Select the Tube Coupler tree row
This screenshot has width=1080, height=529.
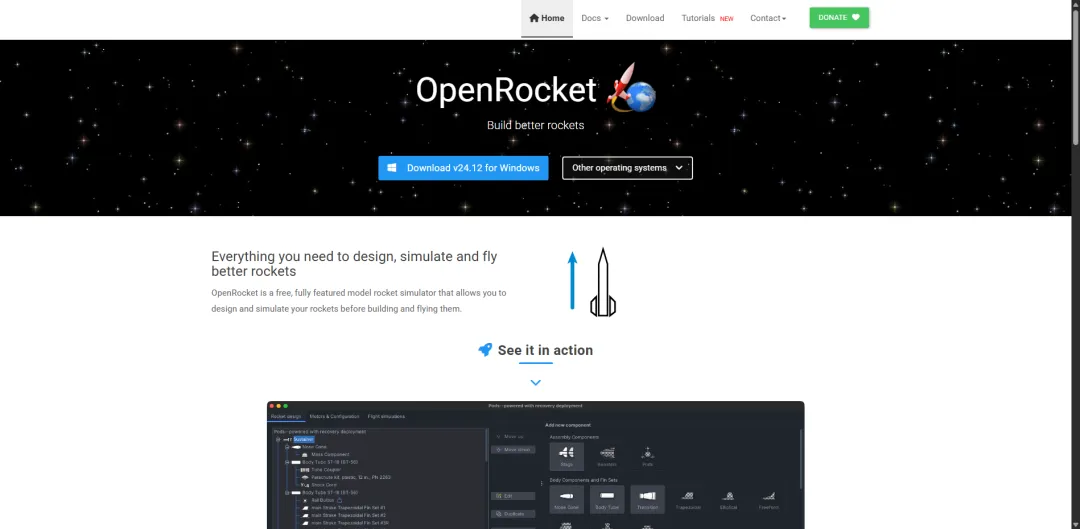click(x=326, y=470)
